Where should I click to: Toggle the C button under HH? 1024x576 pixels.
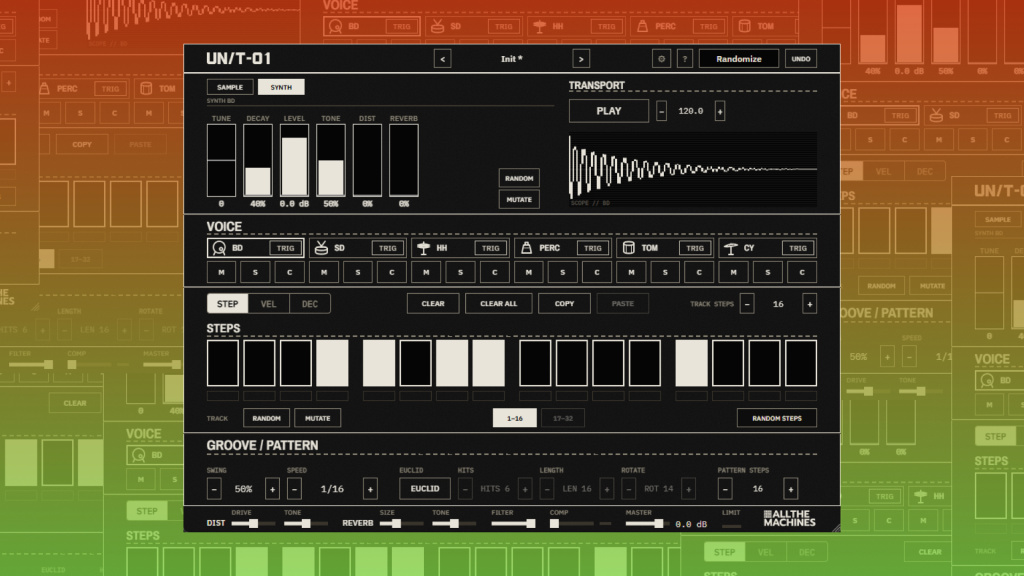coord(494,272)
